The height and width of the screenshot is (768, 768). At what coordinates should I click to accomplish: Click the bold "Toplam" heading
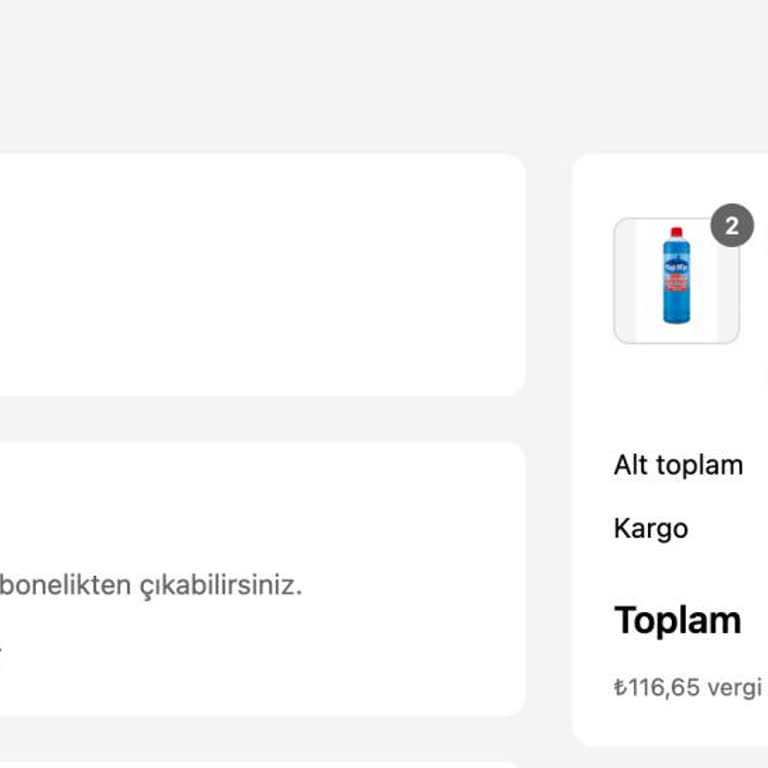(x=677, y=620)
